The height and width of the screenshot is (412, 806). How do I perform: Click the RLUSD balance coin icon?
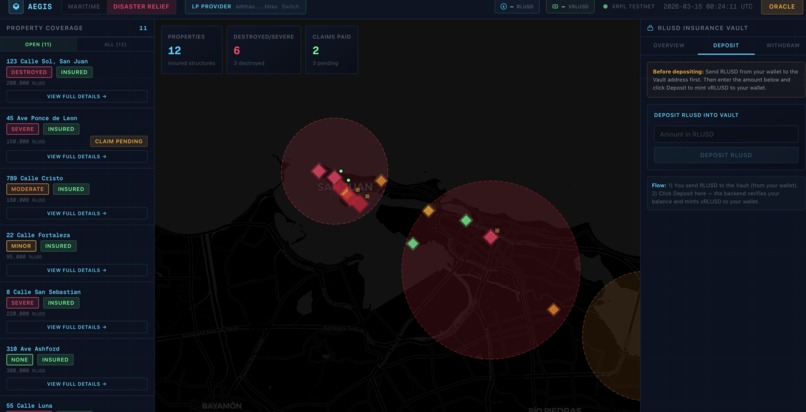pyautogui.click(x=503, y=7)
